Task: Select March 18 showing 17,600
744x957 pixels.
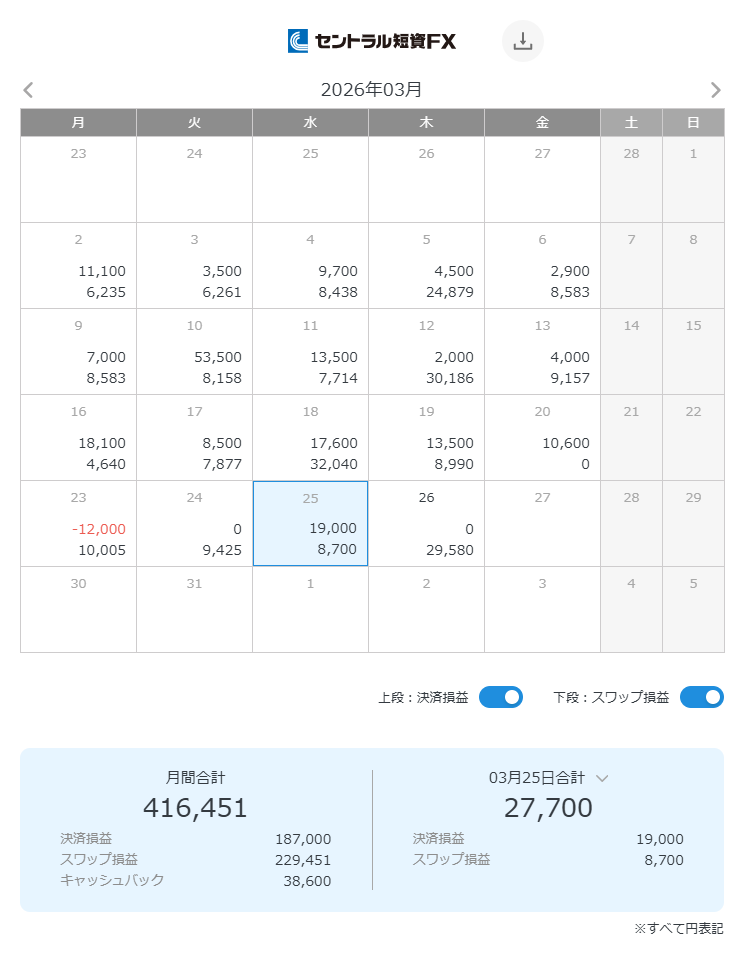Action: tap(310, 437)
